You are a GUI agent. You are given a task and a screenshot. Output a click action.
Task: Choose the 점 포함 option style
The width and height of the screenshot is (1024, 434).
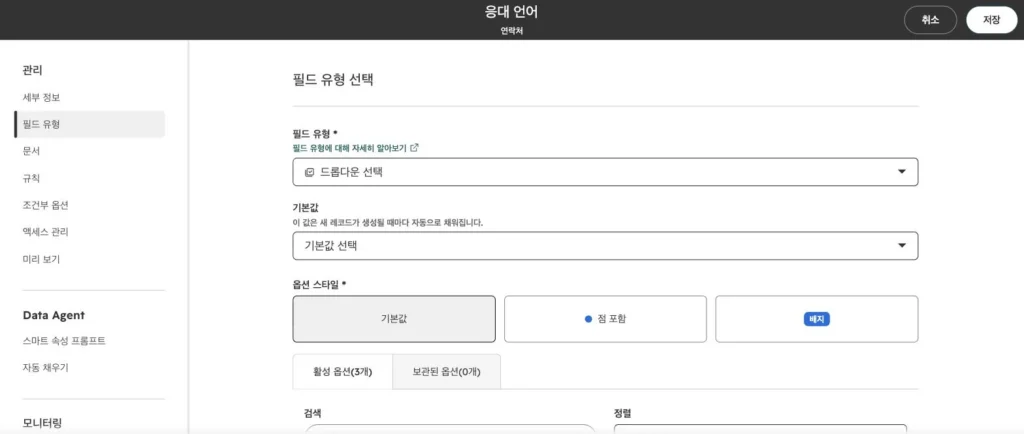[605, 319]
